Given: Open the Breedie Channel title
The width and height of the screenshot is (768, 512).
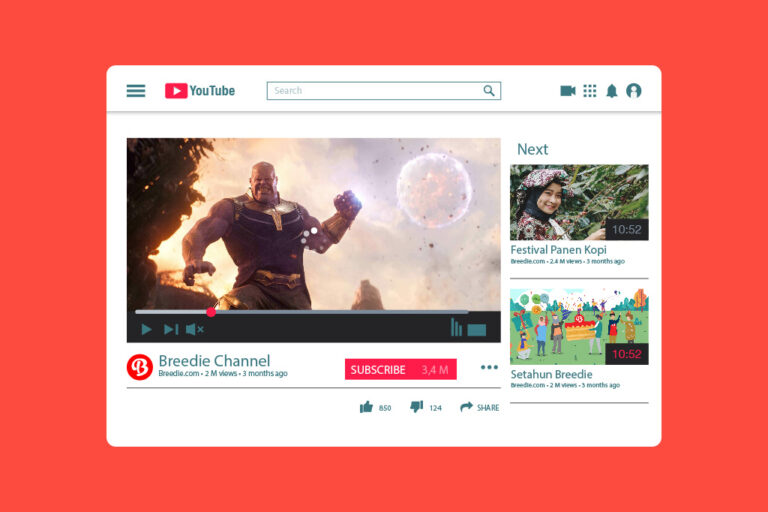Looking at the screenshot, I should coord(214,361).
